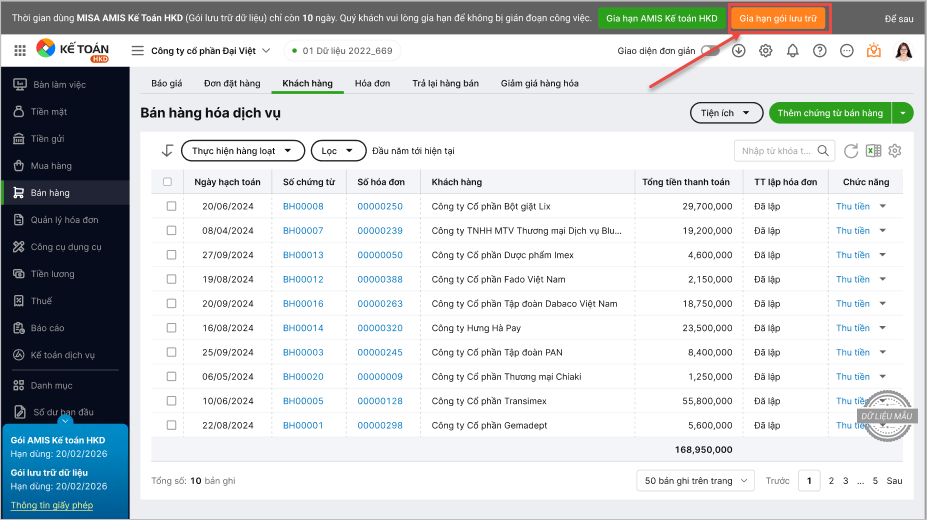Screen dimensions: 927x520
Task: Open the settings gear in top bar
Action: click(x=766, y=51)
